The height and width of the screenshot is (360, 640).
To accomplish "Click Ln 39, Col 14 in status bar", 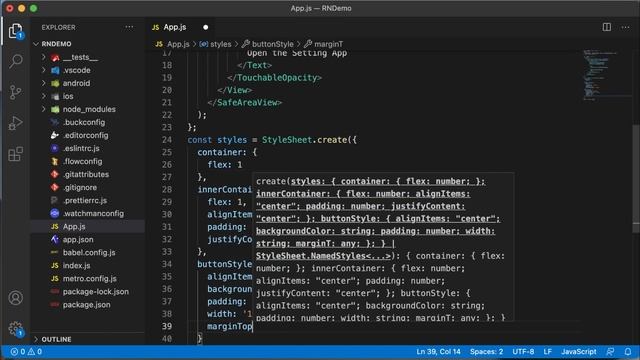I will pyautogui.click(x=438, y=351).
